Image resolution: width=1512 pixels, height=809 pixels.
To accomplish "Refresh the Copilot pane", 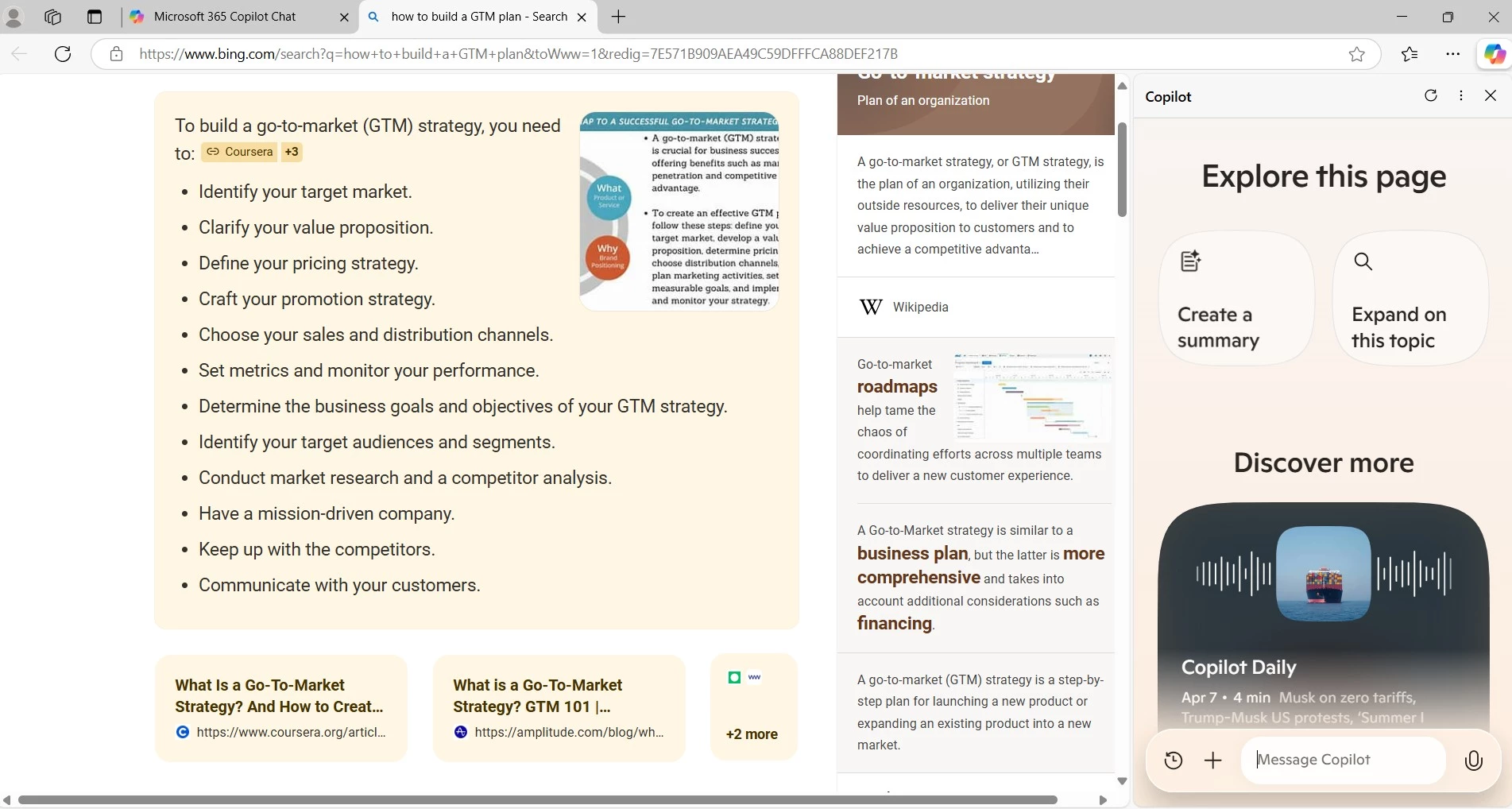I will click(x=1431, y=95).
